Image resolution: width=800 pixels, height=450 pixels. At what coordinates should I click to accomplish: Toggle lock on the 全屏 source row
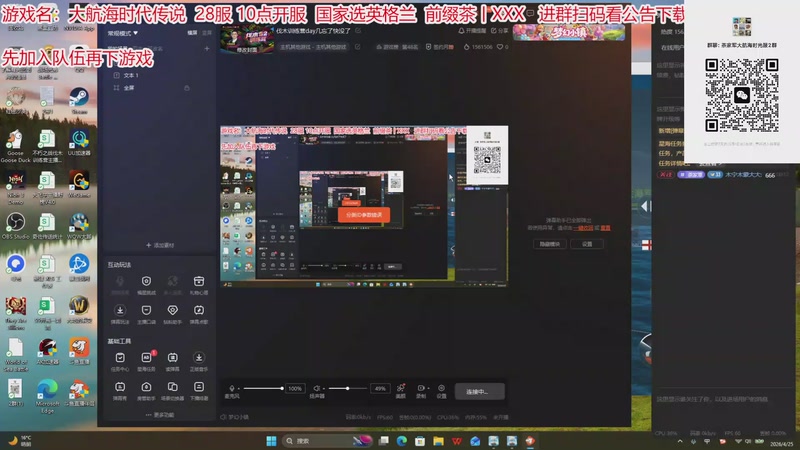187,88
